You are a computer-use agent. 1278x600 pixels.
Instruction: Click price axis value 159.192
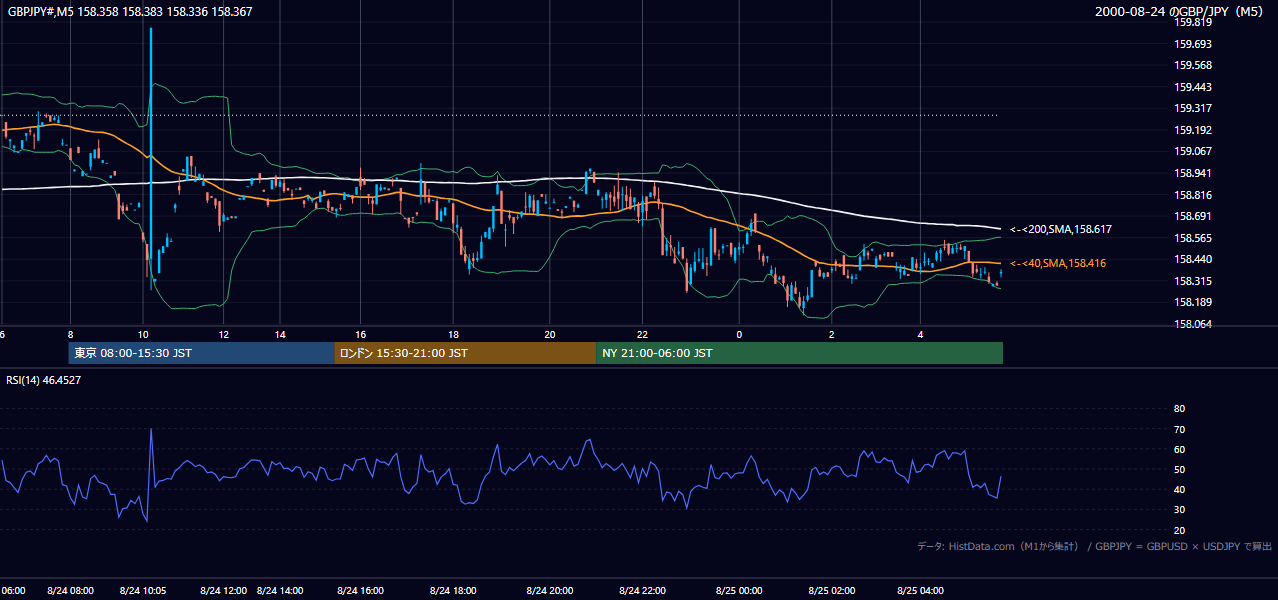pos(1193,130)
